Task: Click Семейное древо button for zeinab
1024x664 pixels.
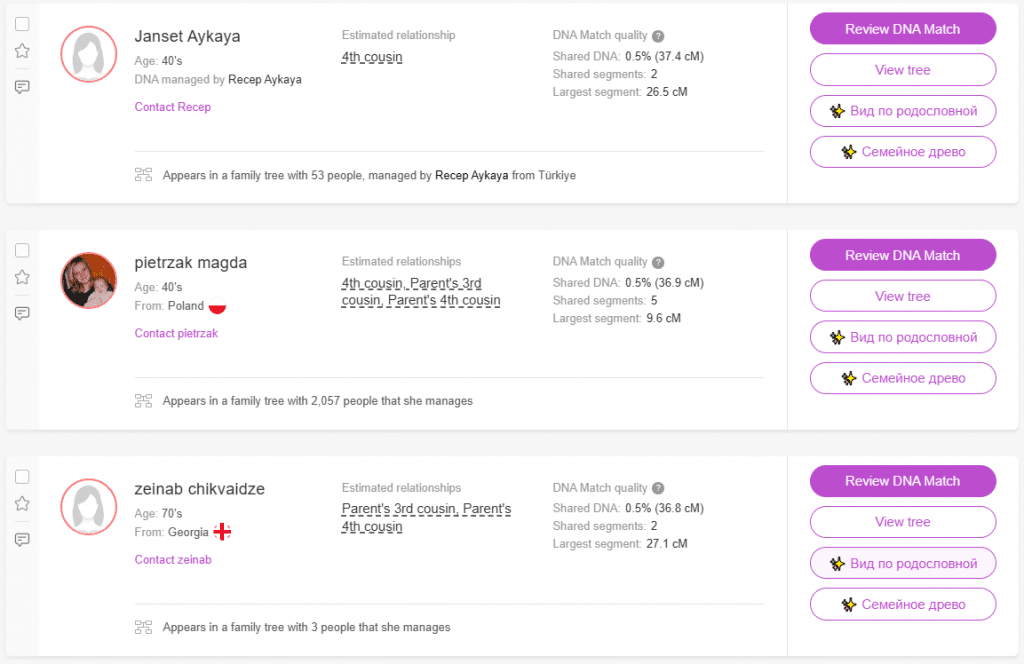Action: (902, 604)
